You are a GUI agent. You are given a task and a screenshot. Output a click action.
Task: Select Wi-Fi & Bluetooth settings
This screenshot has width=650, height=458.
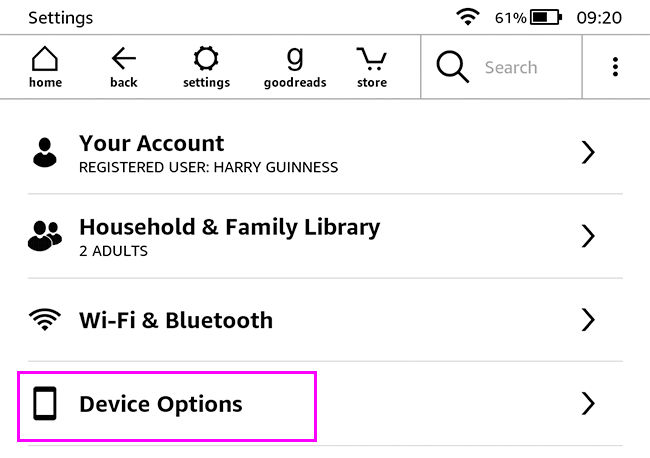point(176,320)
